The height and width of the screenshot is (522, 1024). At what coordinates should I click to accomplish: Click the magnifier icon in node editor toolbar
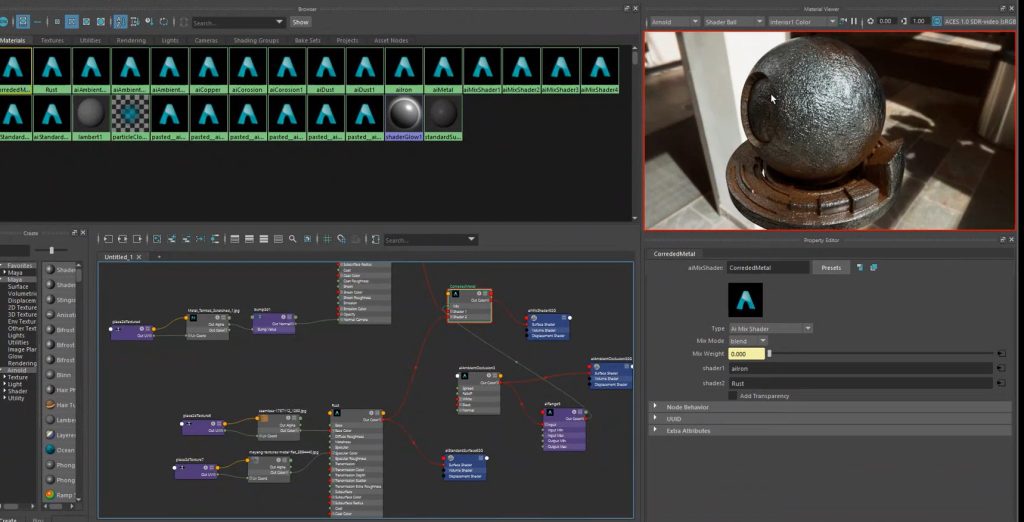point(292,239)
